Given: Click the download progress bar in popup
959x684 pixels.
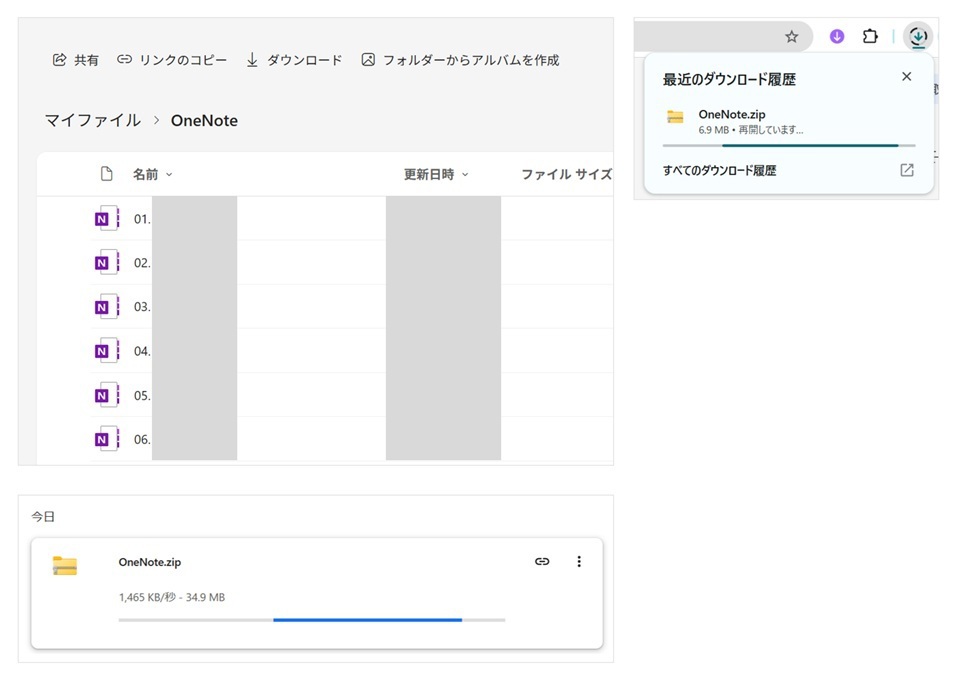Looking at the screenshot, I should [x=789, y=146].
